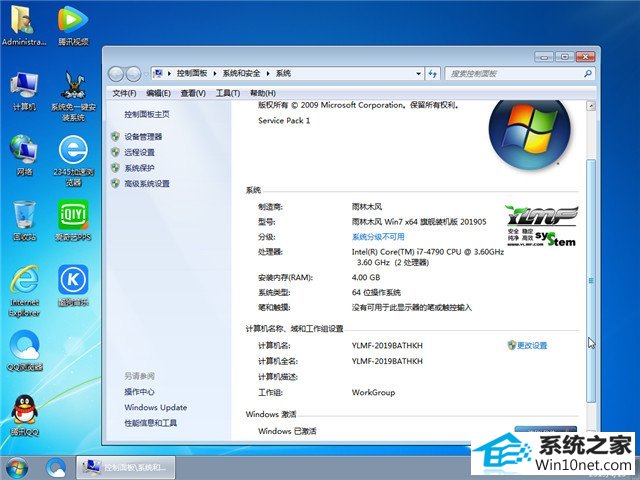Image resolution: width=640 pixels, height=480 pixels.
Task: Select model text 雨林木风 Win7 x64 旗舰装机版 201905
Action: pyautogui.click(x=419, y=222)
